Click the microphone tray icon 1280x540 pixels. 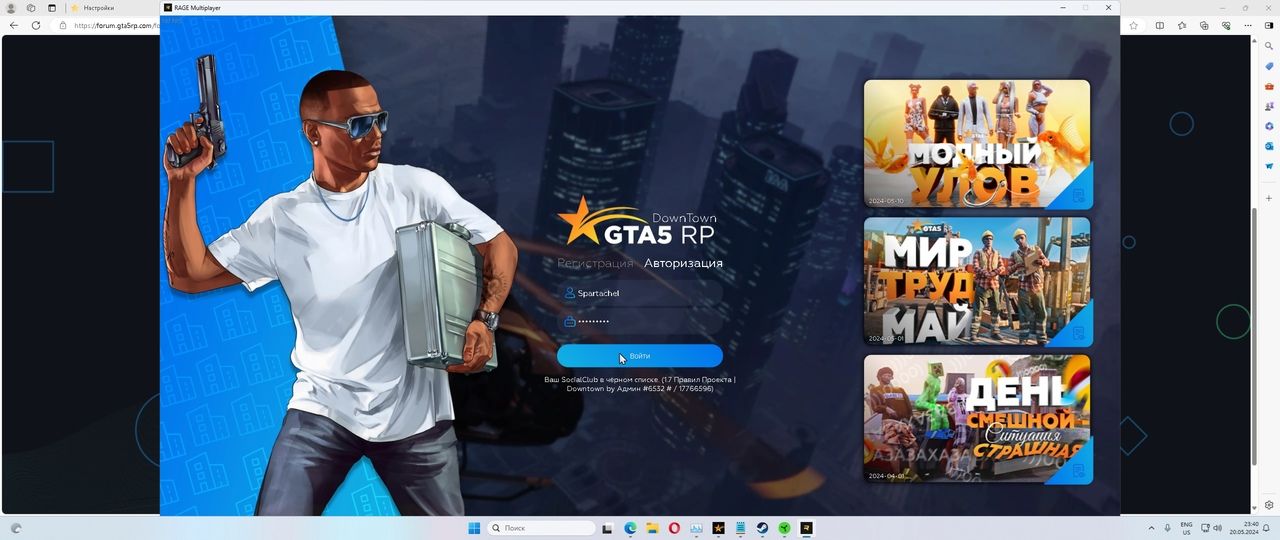pos(1167,528)
